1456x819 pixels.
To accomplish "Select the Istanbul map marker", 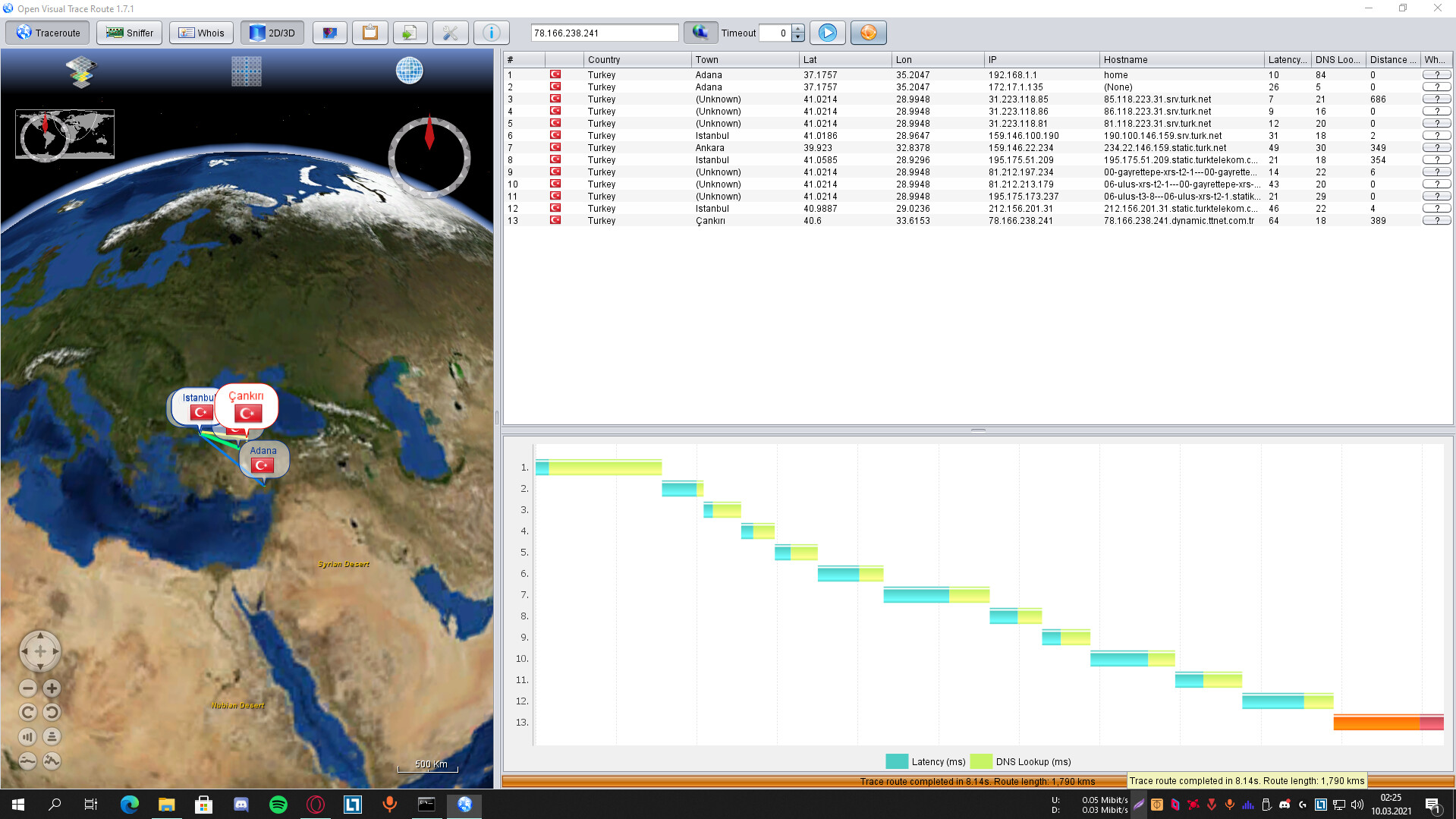I will (193, 406).
